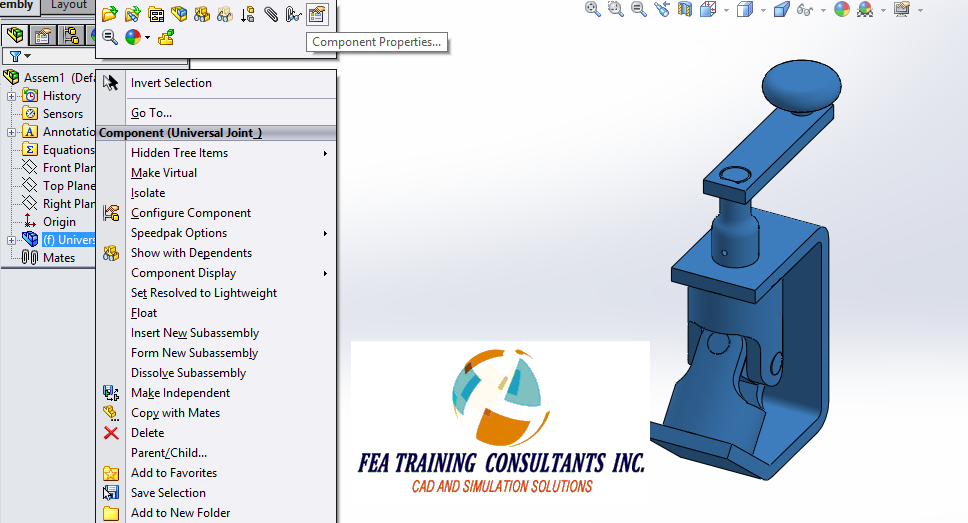Screen dimensions: 968x523
Task: Click yellow steps with green box icon
Action: [x=165, y=37]
